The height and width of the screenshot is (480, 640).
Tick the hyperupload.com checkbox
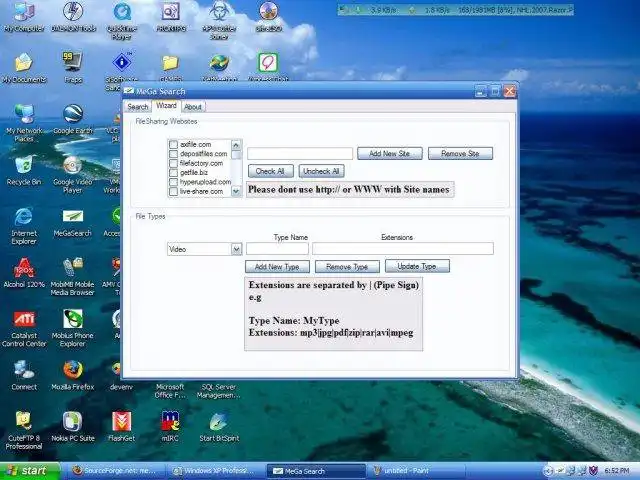tap(173, 182)
